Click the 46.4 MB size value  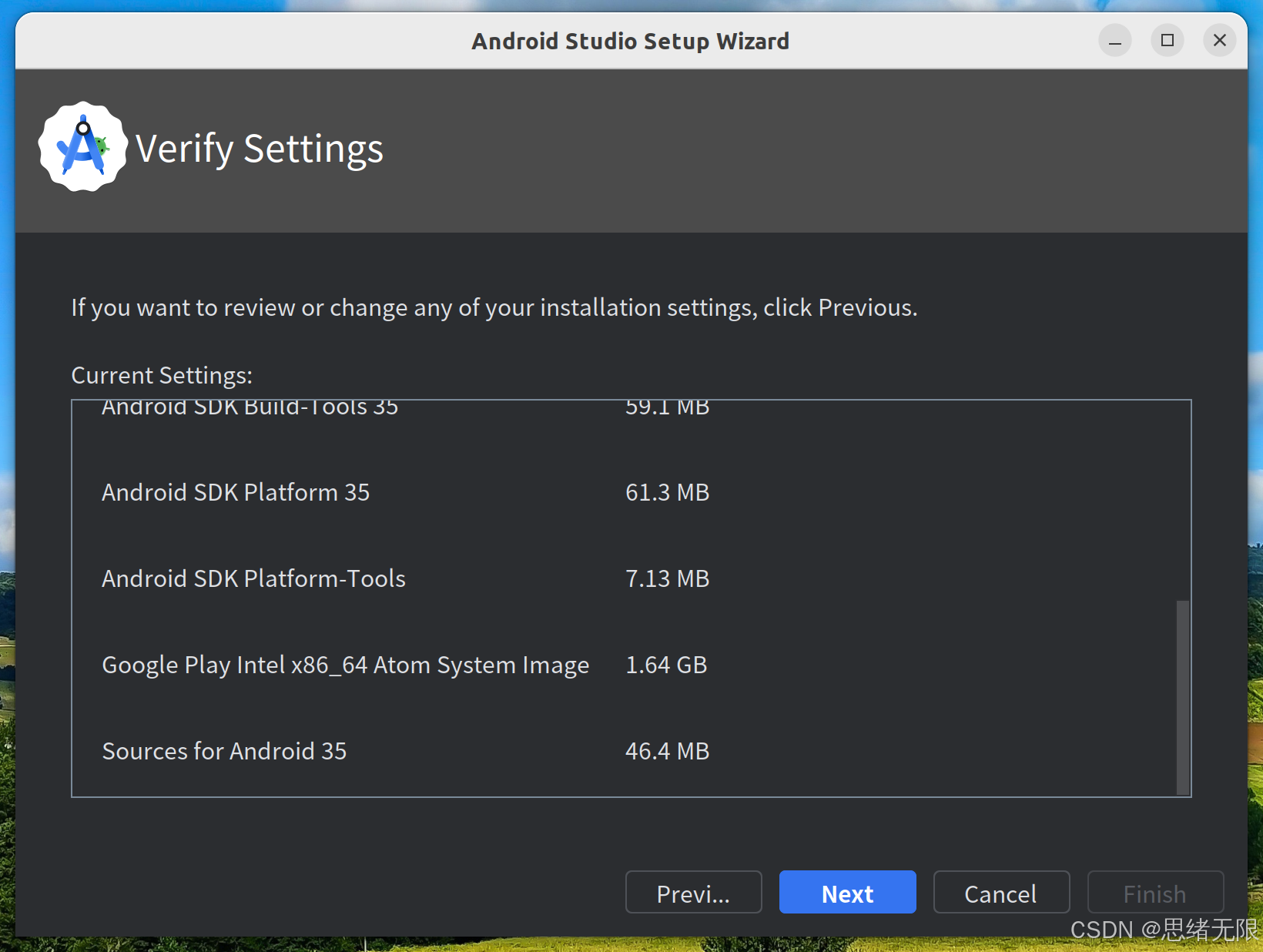[667, 751]
